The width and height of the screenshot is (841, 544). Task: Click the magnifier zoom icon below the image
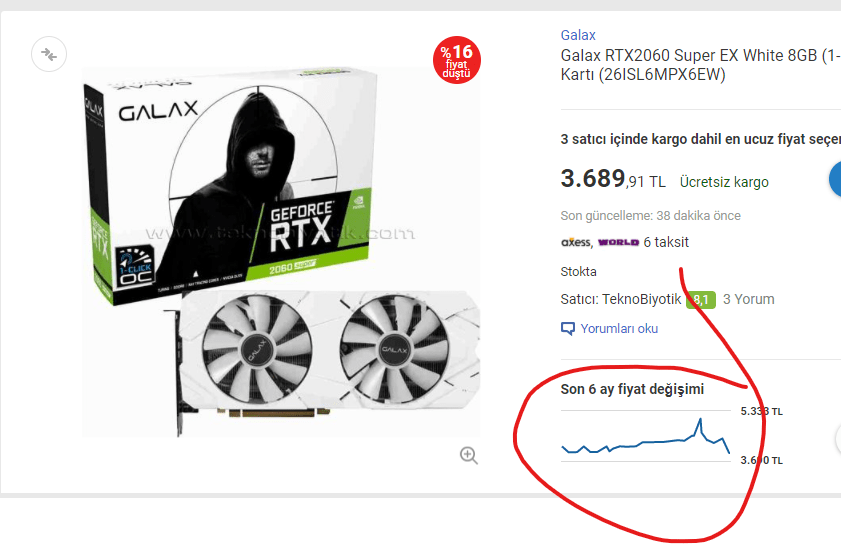point(468,455)
